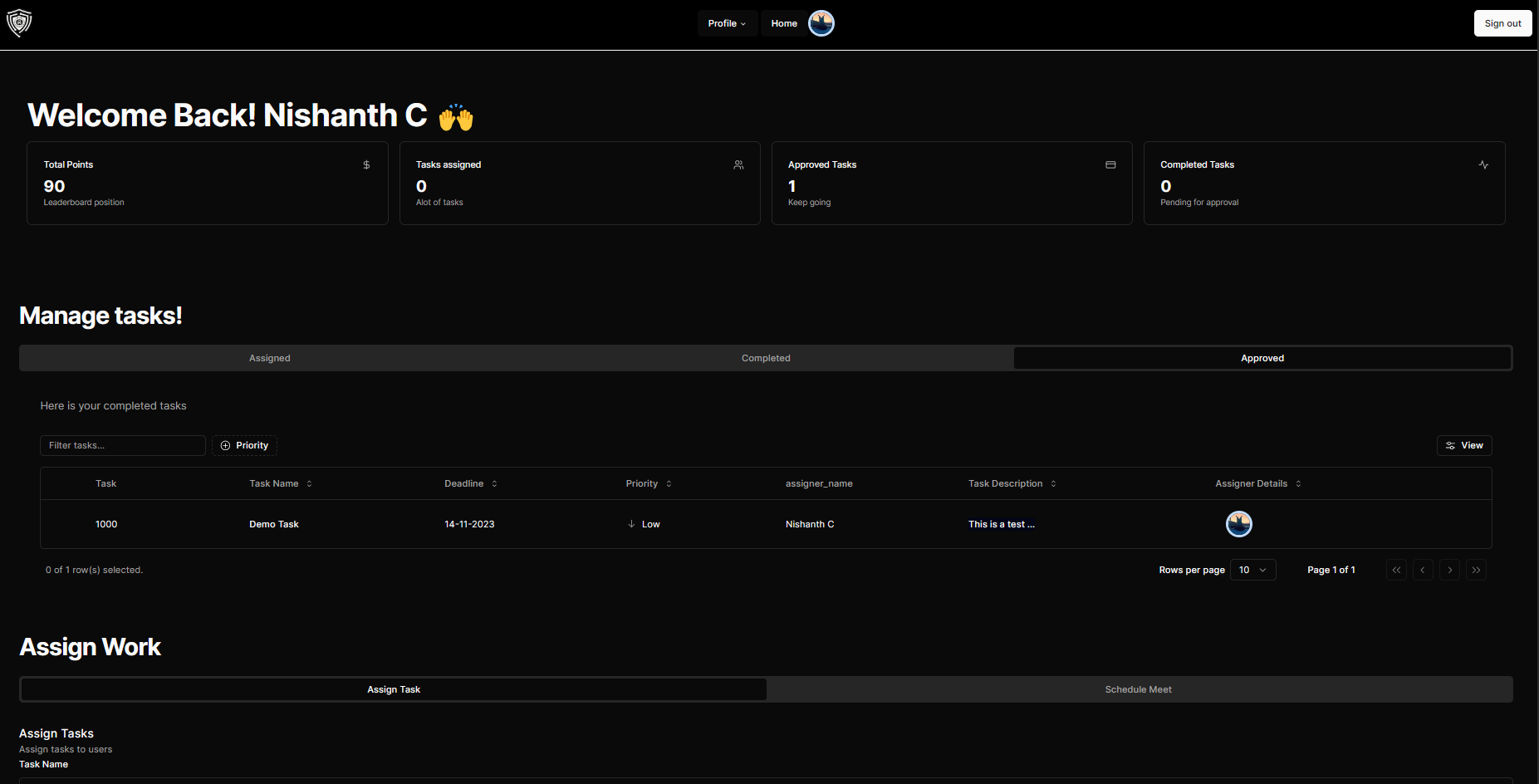
Task: Click the Demo Task name cell
Action: click(x=274, y=524)
